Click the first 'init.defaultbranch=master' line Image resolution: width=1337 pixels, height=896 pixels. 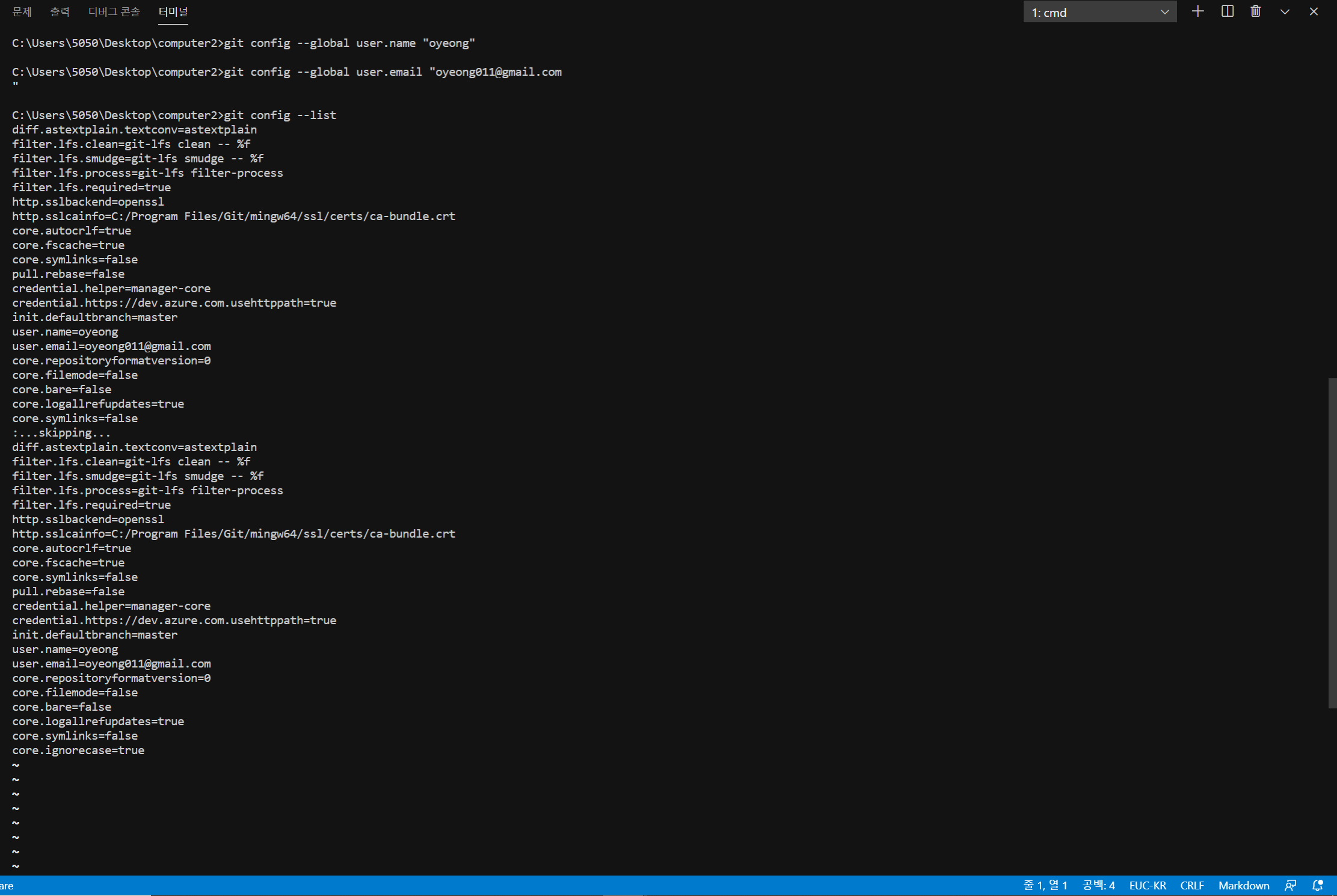pyautogui.click(x=95, y=317)
